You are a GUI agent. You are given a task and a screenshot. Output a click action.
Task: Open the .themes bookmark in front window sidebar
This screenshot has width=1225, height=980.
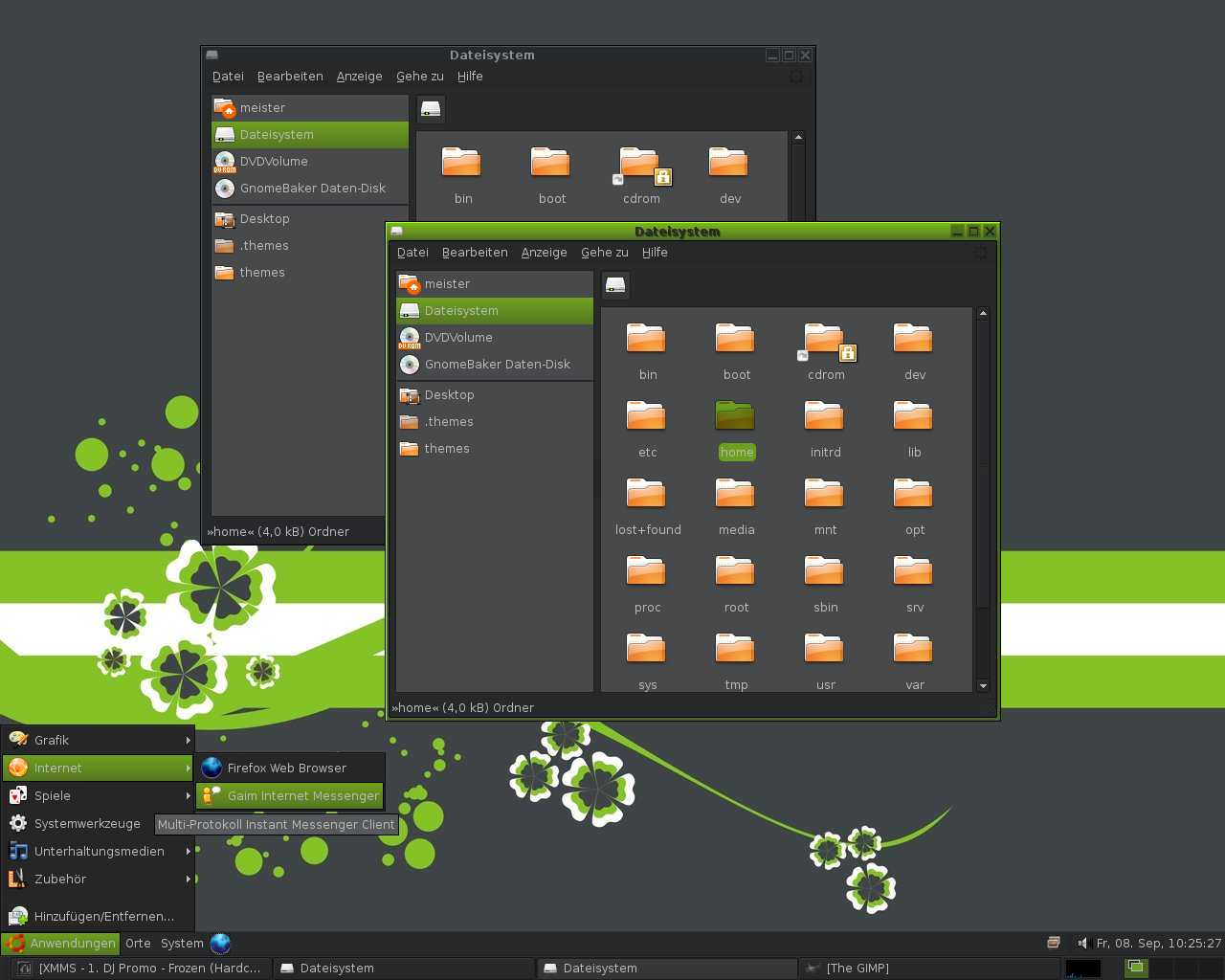pos(495,421)
